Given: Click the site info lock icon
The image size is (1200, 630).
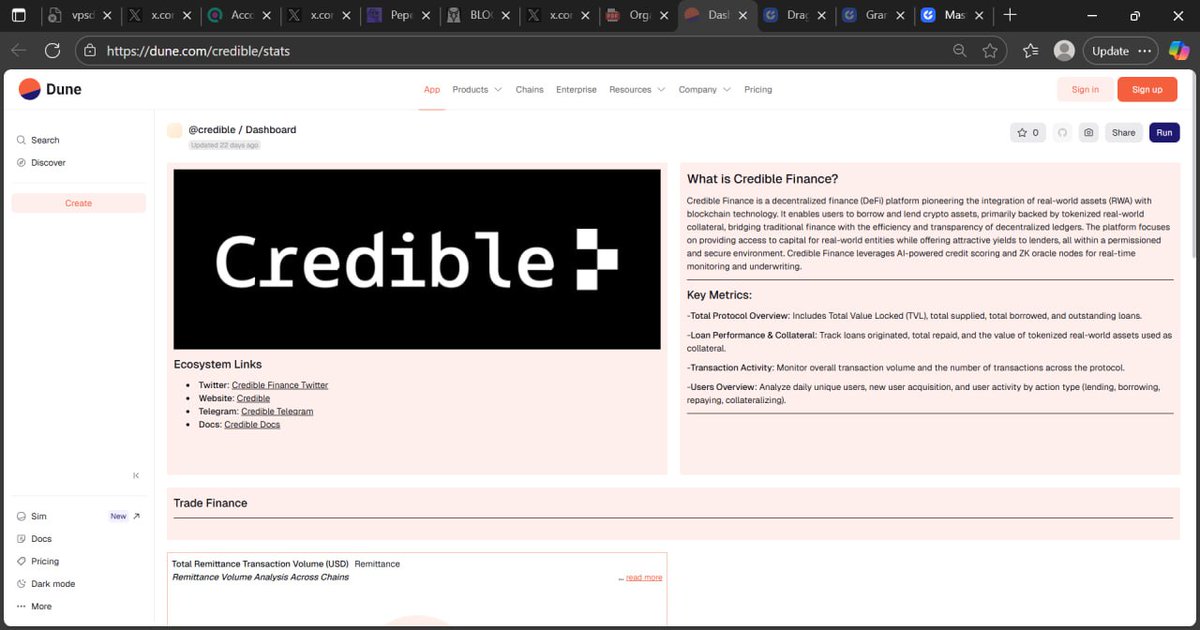Looking at the screenshot, I should click(x=90, y=50).
